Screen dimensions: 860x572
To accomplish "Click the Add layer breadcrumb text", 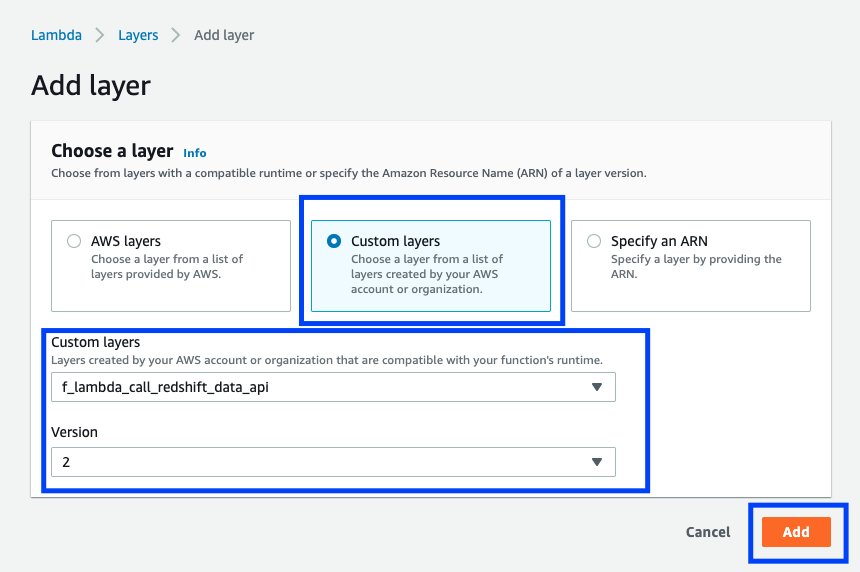I will point(224,35).
